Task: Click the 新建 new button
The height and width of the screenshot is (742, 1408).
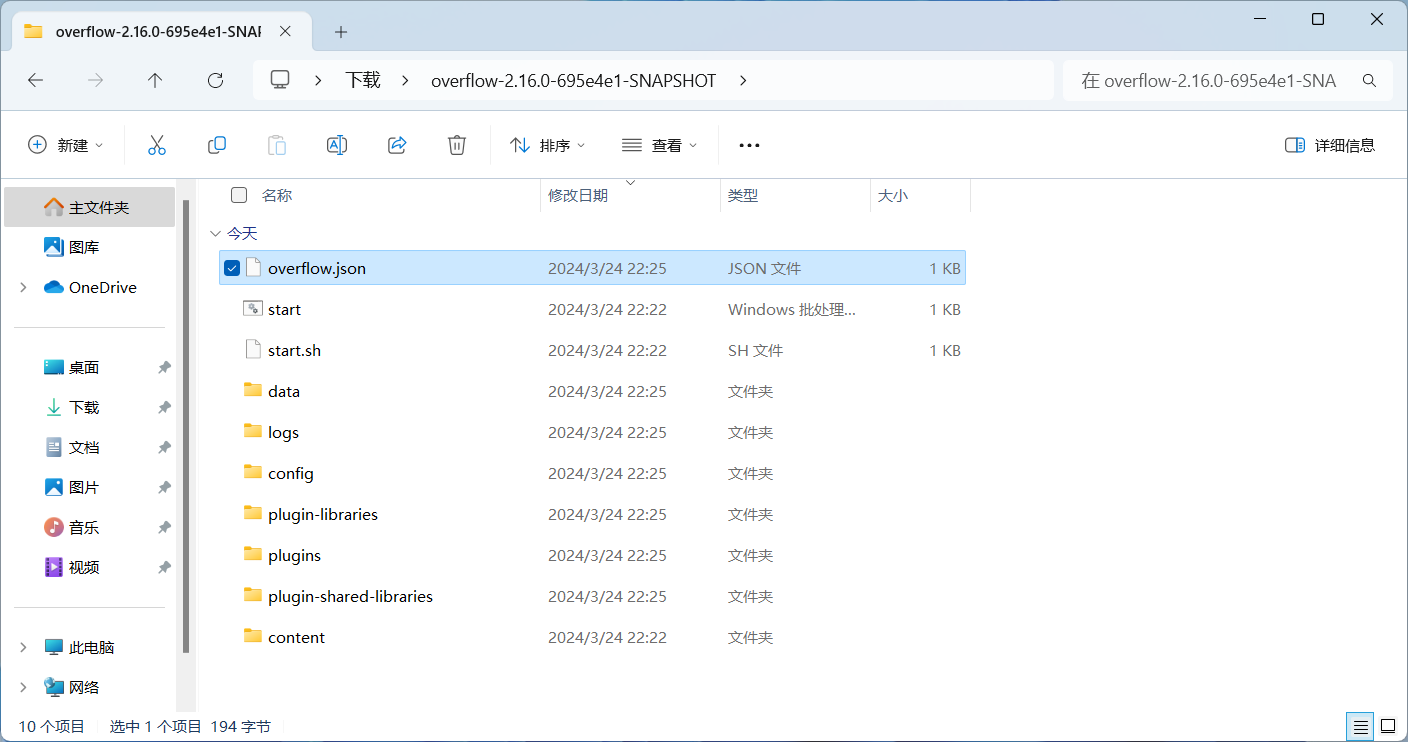Action: pyautogui.click(x=66, y=145)
